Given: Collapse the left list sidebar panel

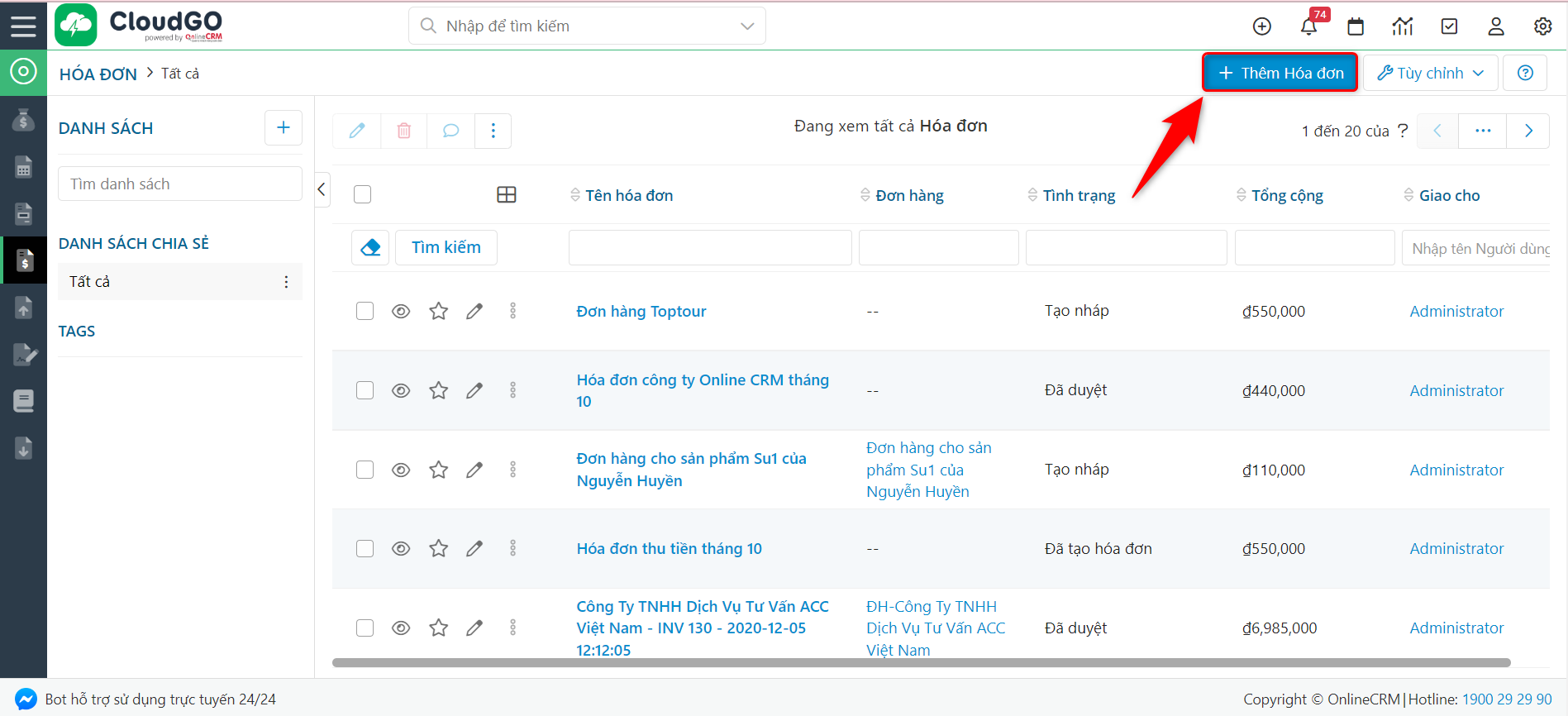Looking at the screenshot, I should click(322, 189).
